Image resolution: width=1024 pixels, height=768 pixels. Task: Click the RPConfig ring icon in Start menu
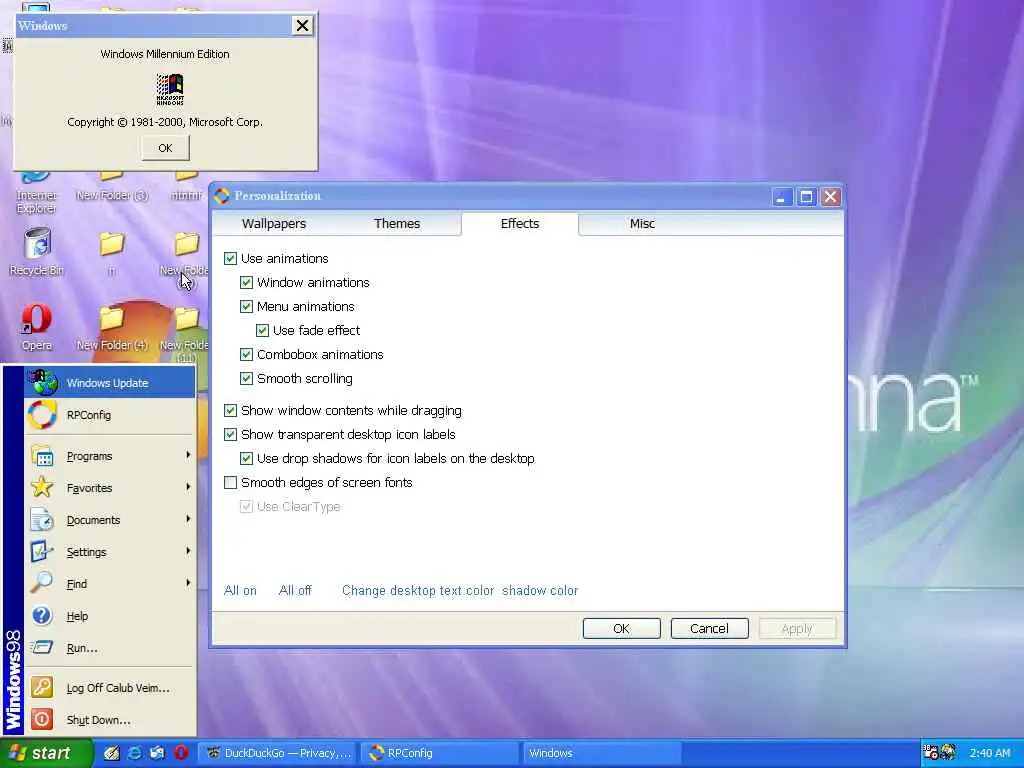[42, 415]
